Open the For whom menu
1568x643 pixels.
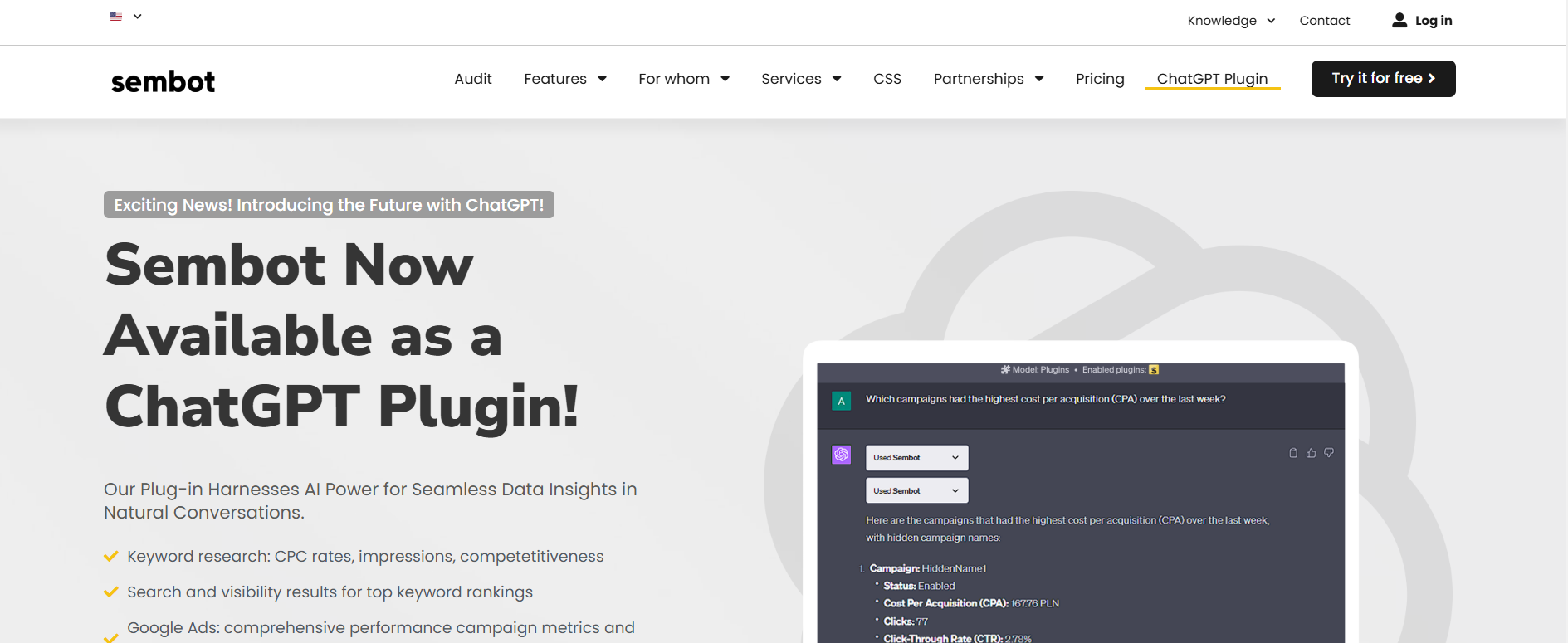(674, 79)
